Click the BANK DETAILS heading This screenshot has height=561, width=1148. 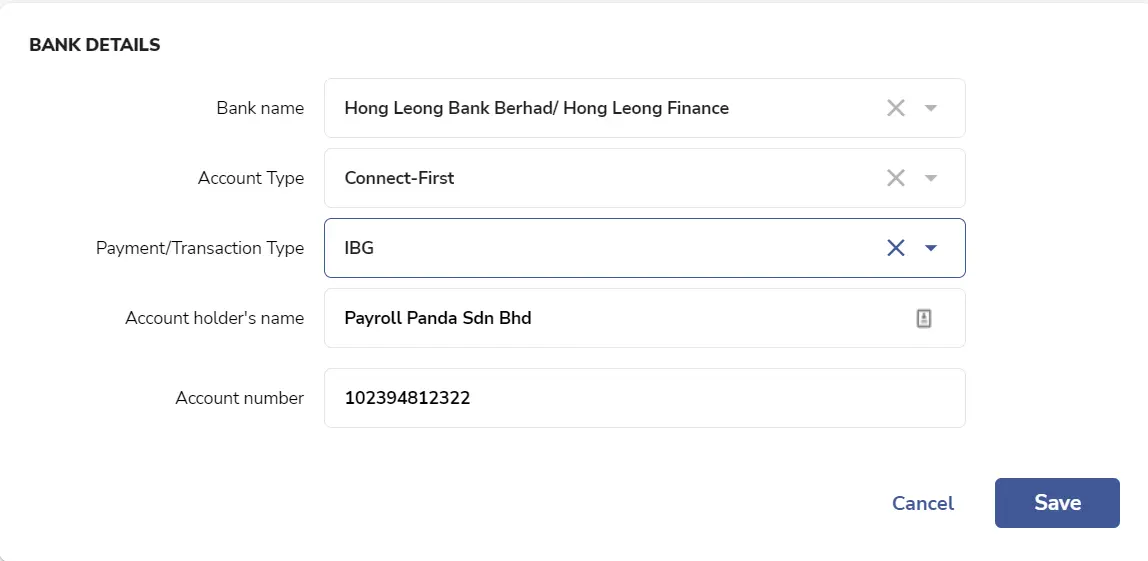click(94, 45)
